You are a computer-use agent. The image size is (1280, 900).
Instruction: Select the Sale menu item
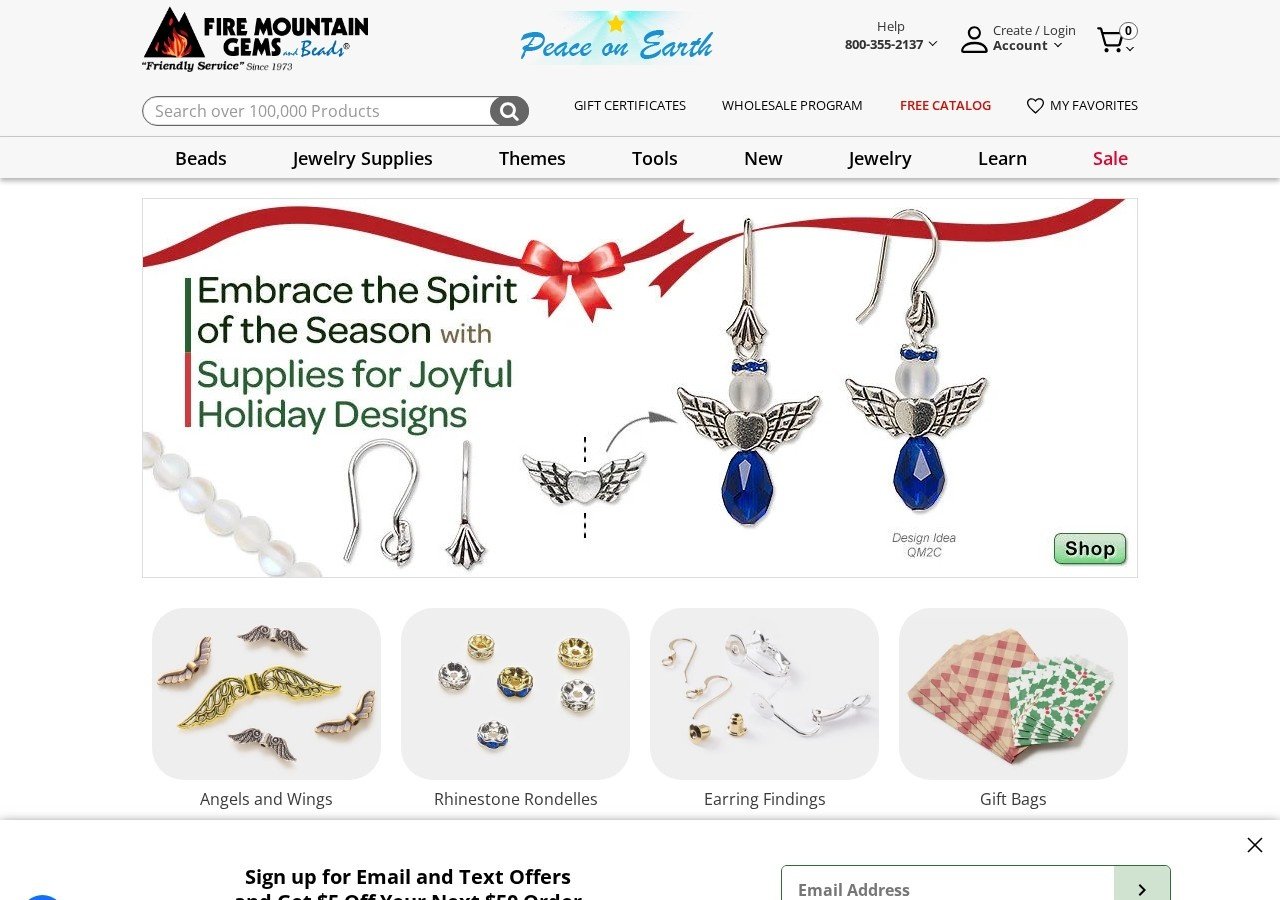[x=1110, y=158]
